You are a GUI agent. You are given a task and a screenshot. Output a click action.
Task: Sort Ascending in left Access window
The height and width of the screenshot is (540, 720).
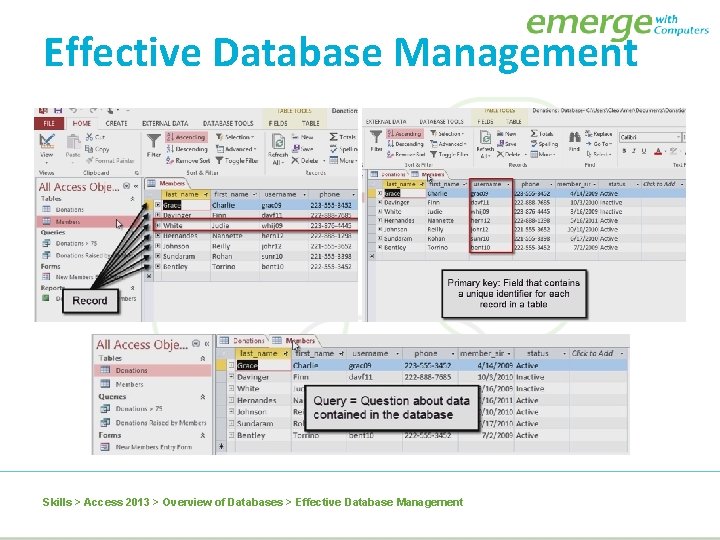186,137
